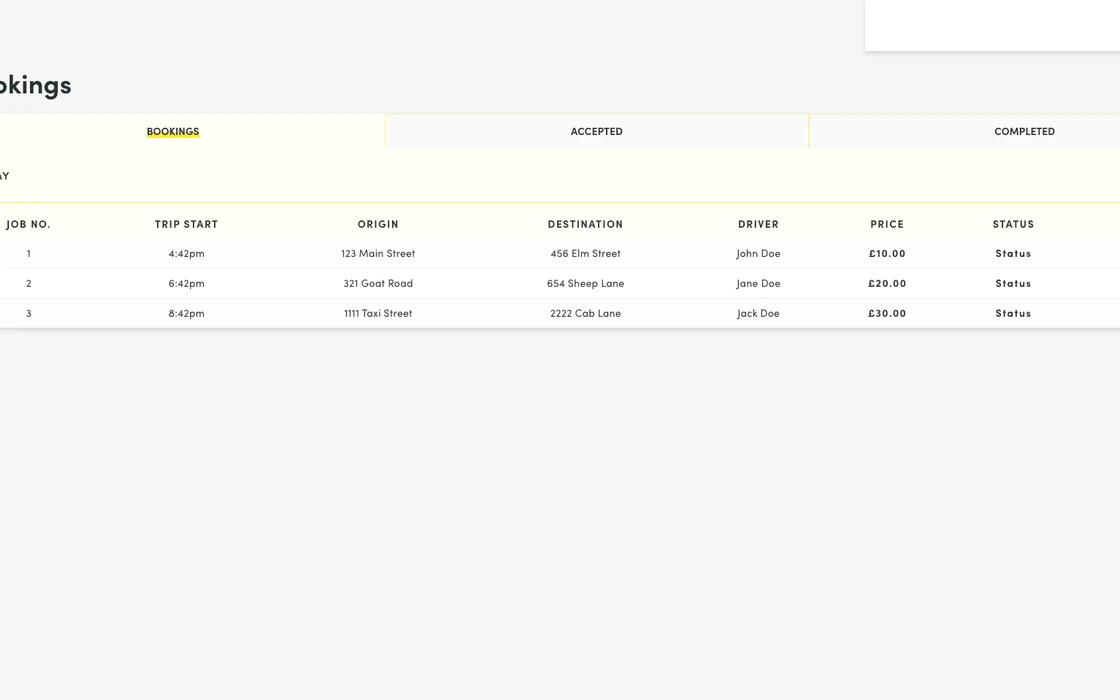
Task: Click the £30.00 price
Action: coord(887,314)
